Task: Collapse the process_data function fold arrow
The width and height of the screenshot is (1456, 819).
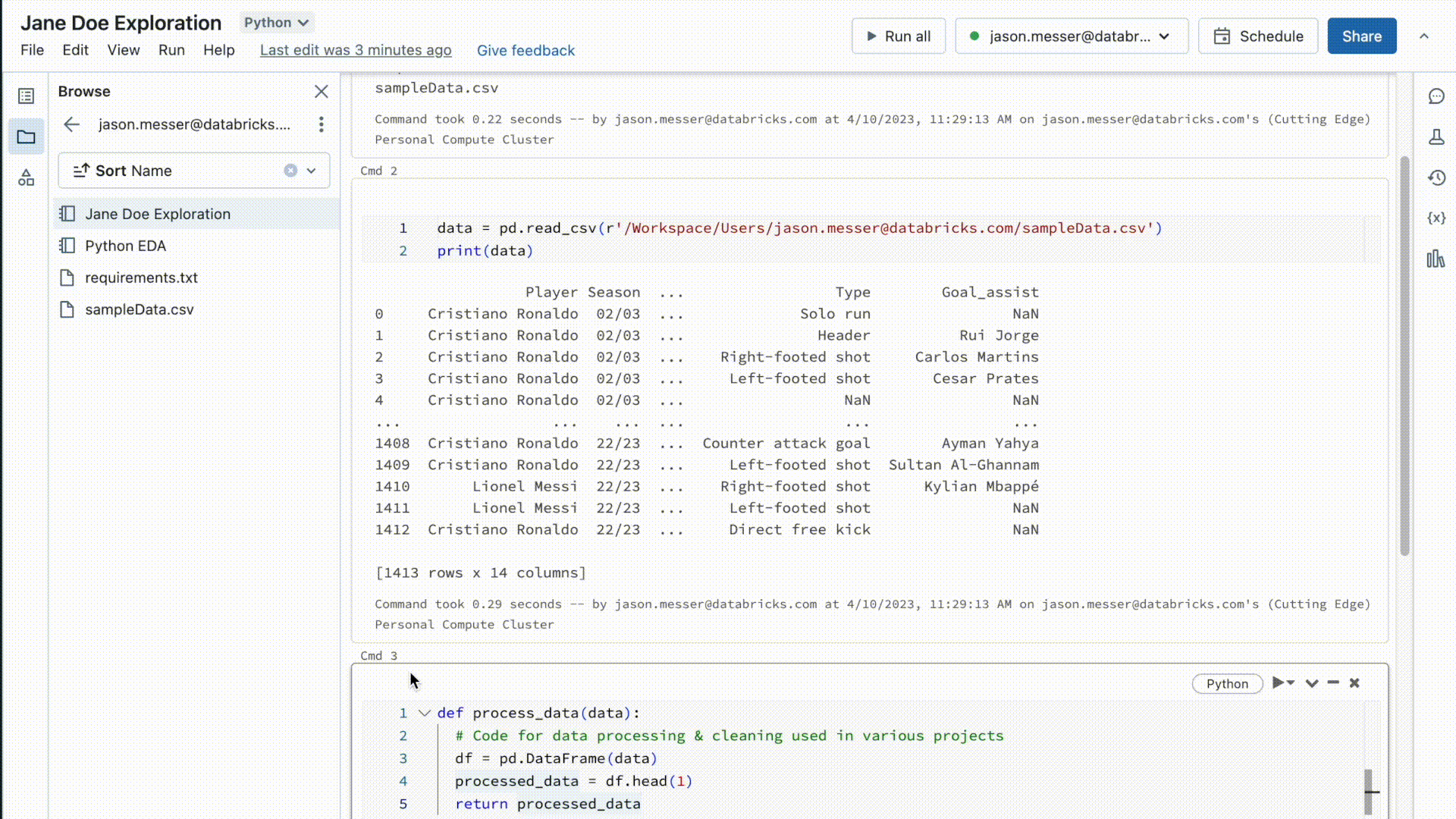Action: click(425, 713)
